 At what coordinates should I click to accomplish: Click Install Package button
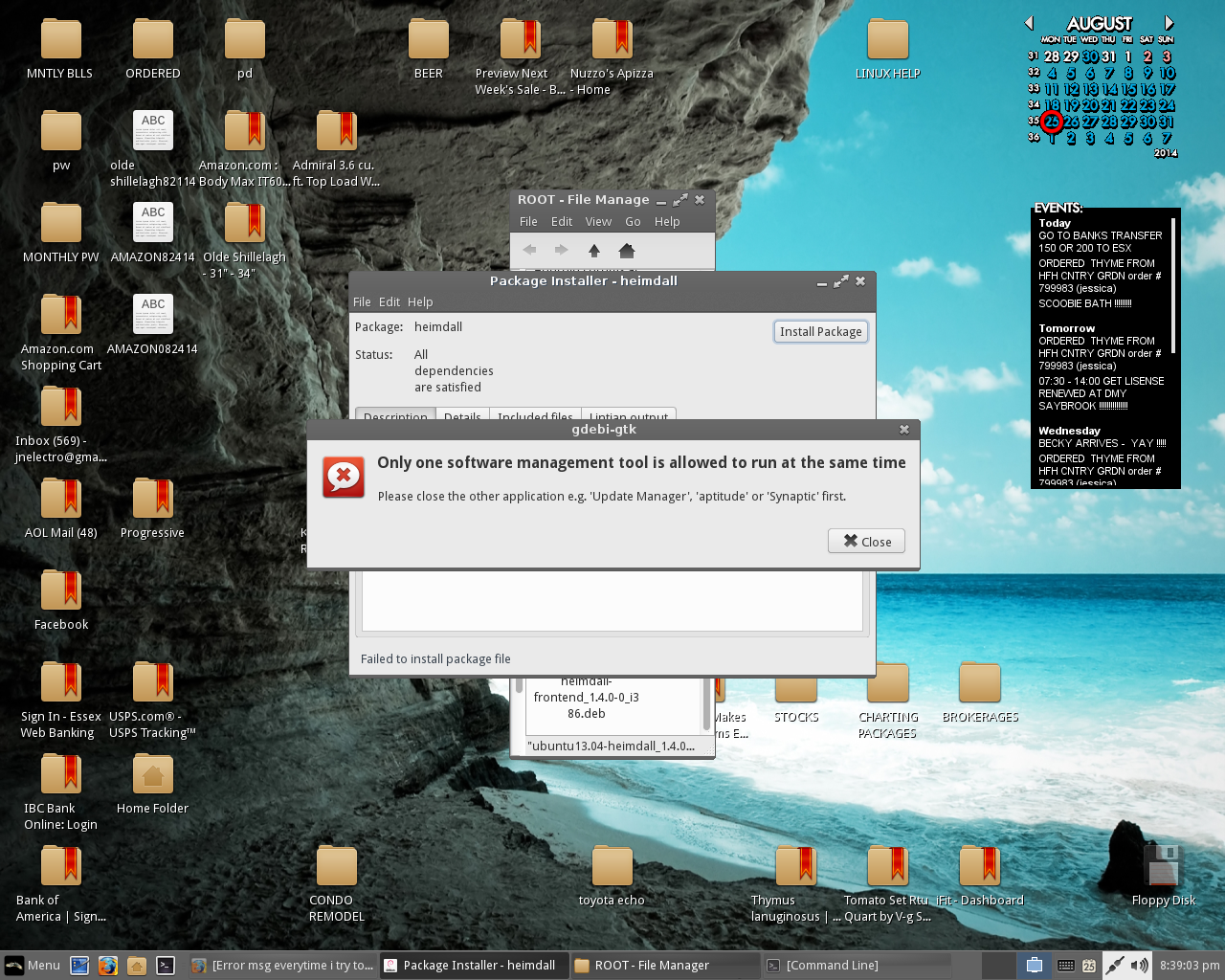[x=820, y=331]
